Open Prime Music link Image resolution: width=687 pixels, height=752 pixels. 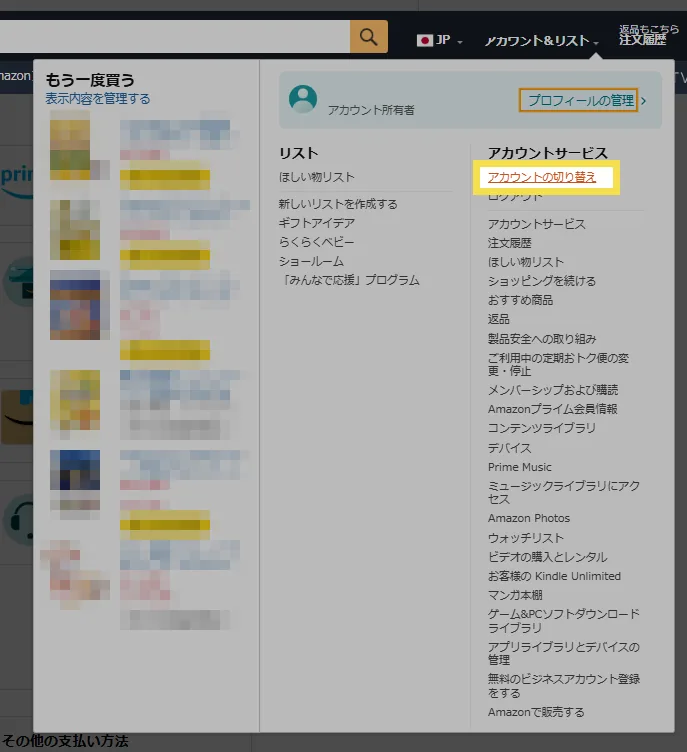coord(520,467)
